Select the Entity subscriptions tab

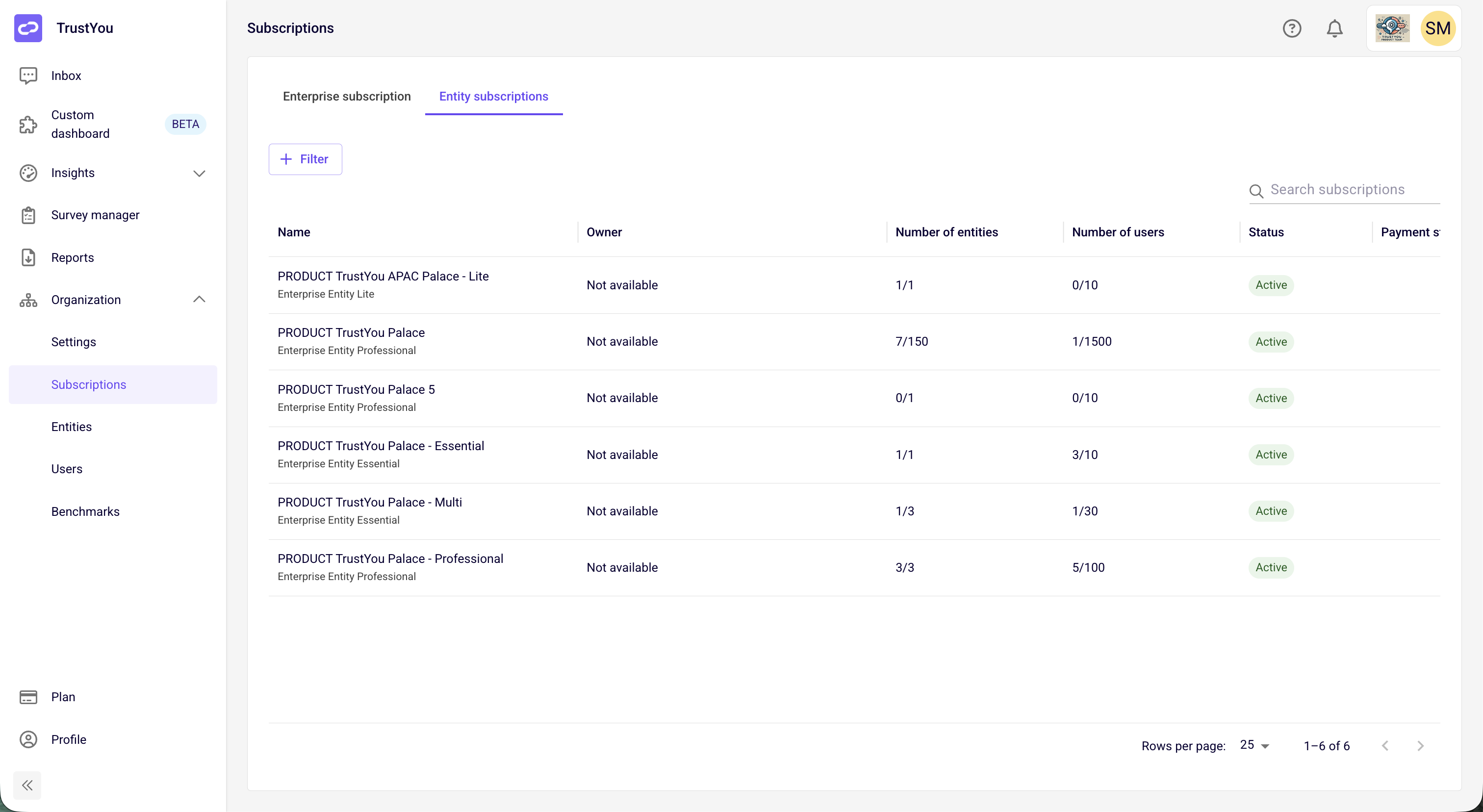pos(493,96)
